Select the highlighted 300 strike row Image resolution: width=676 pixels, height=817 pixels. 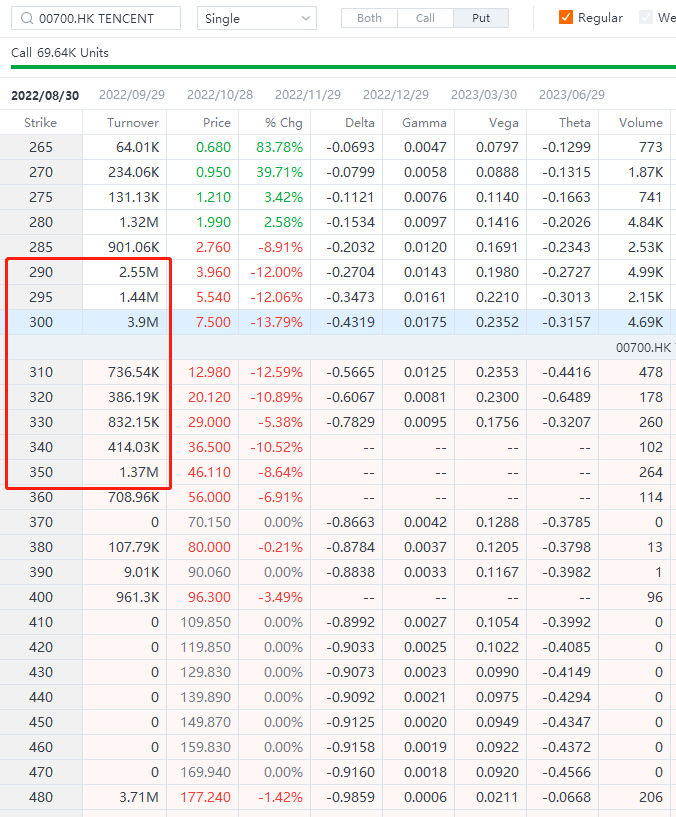click(338, 323)
